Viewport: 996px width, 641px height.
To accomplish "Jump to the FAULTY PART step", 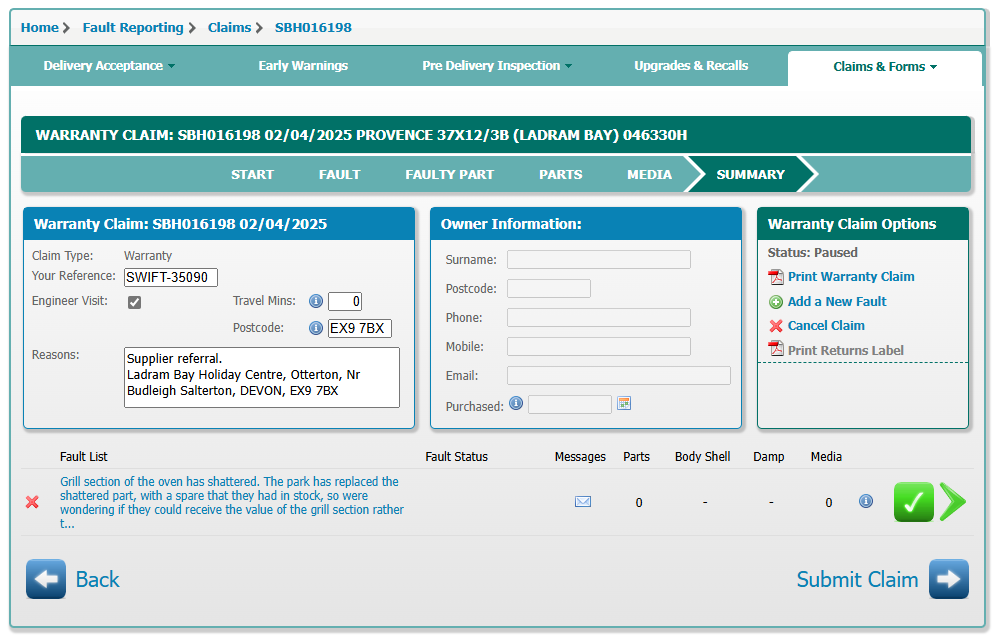I will click(x=449, y=174).
